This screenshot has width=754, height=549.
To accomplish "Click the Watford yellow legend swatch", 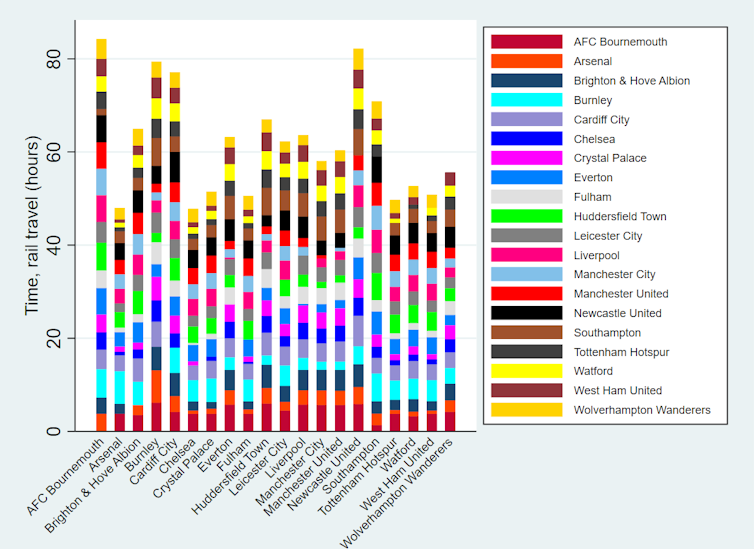I will pos(527,371).
